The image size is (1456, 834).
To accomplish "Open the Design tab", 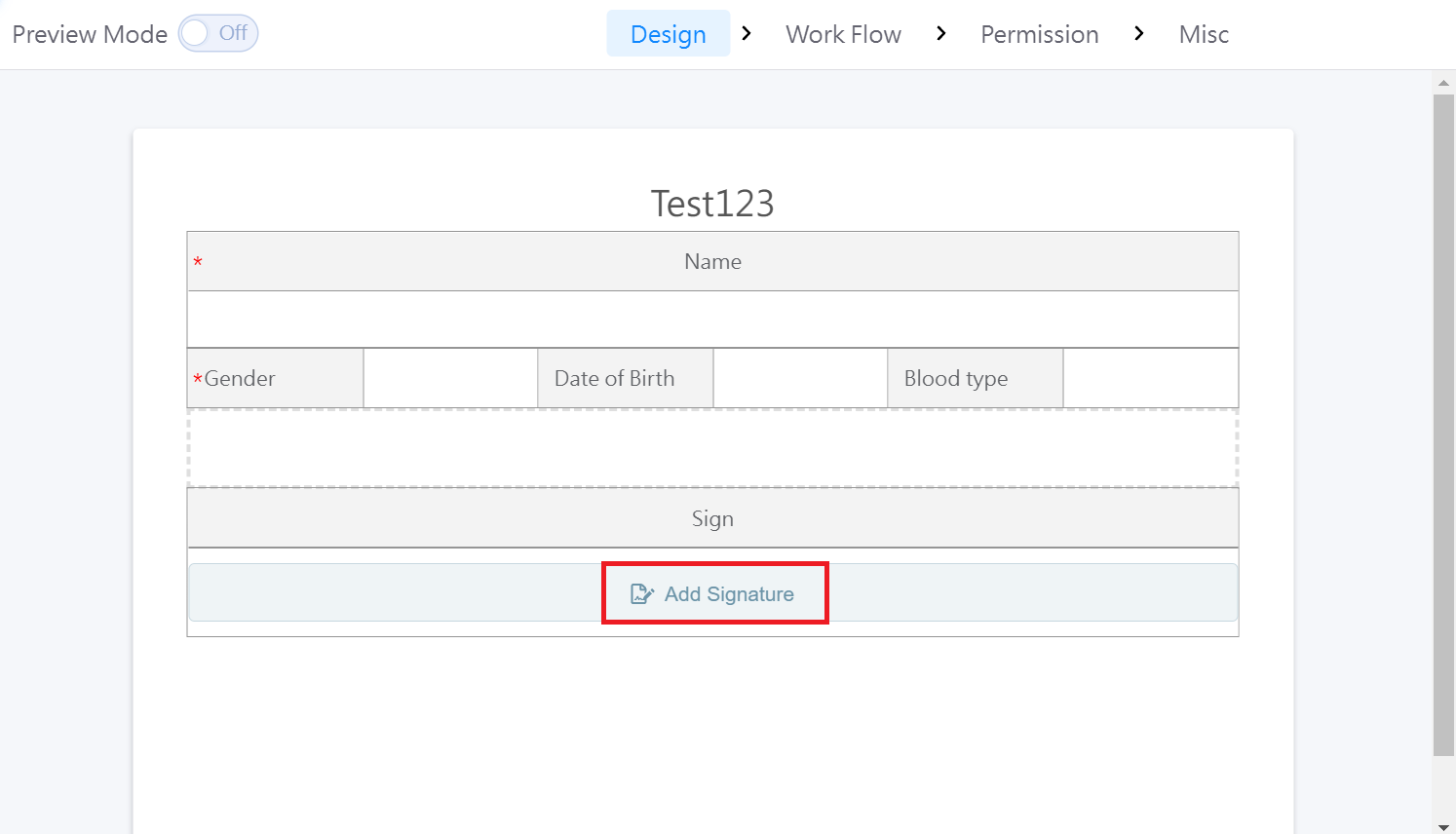I will (668, 34).
